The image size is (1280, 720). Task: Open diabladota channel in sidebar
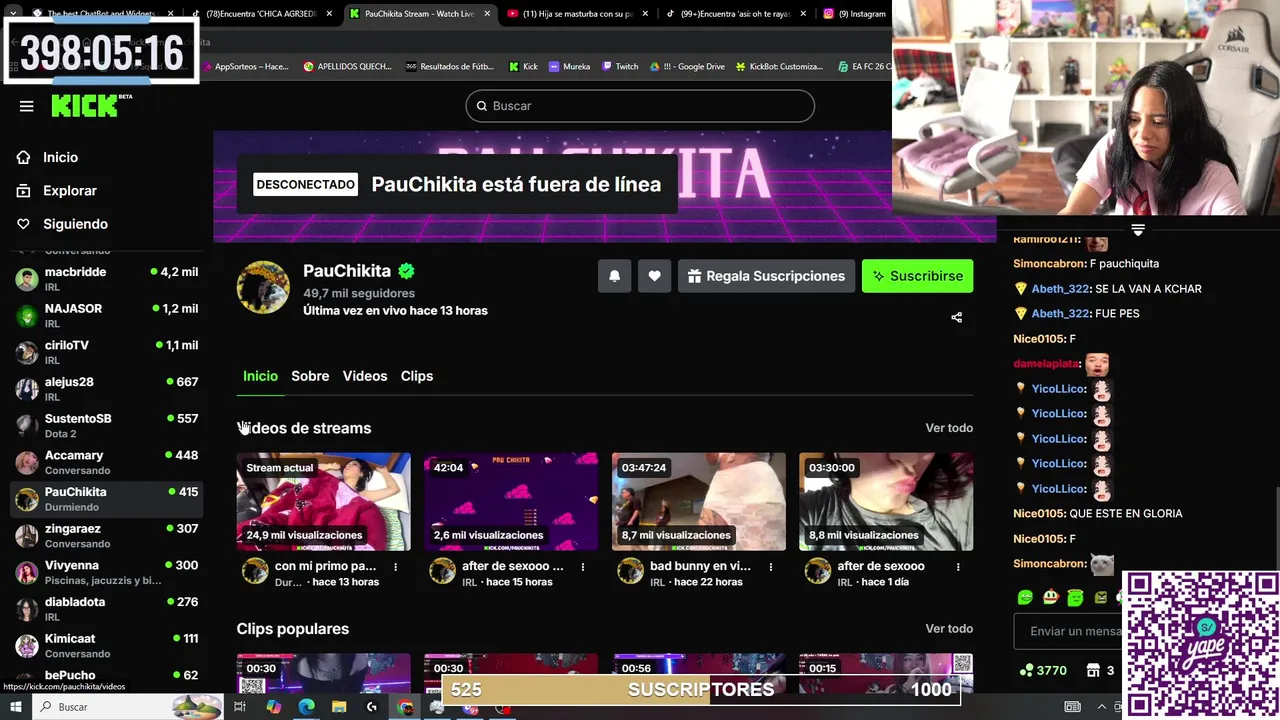106,609
